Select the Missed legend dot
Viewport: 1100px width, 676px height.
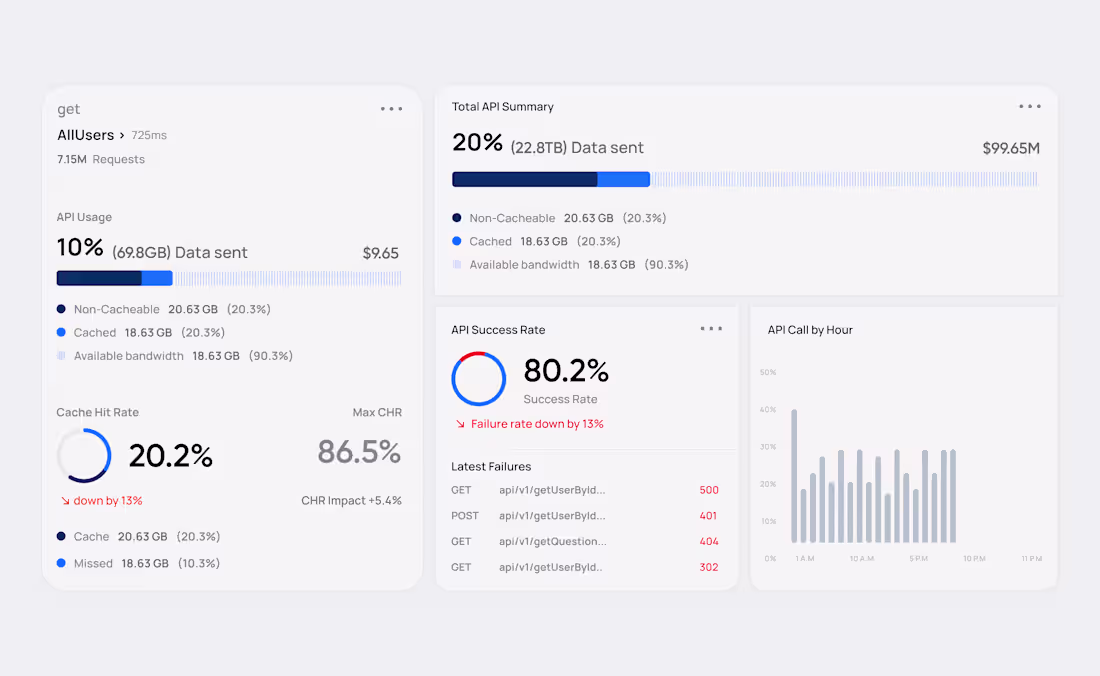61,563
